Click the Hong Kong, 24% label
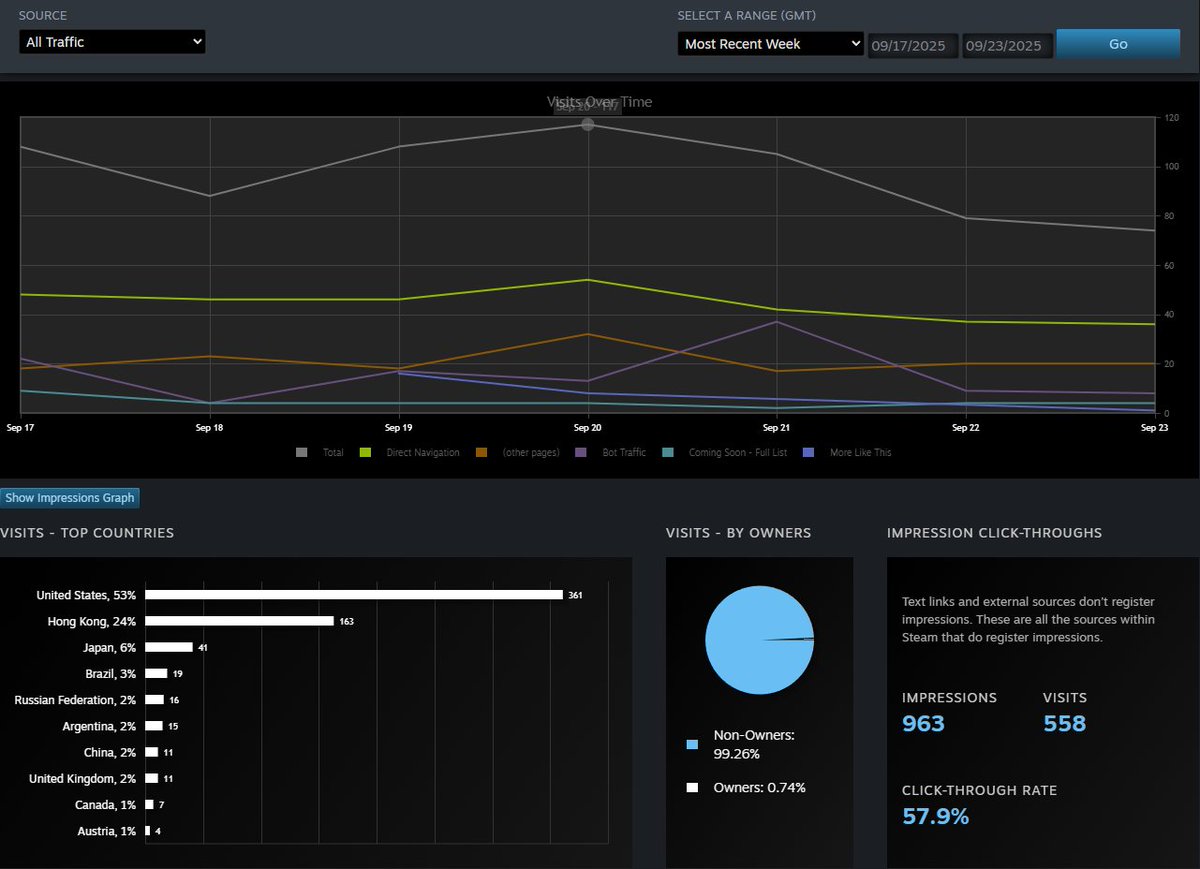Screen dimensions: 1200x869 [91, 621]
